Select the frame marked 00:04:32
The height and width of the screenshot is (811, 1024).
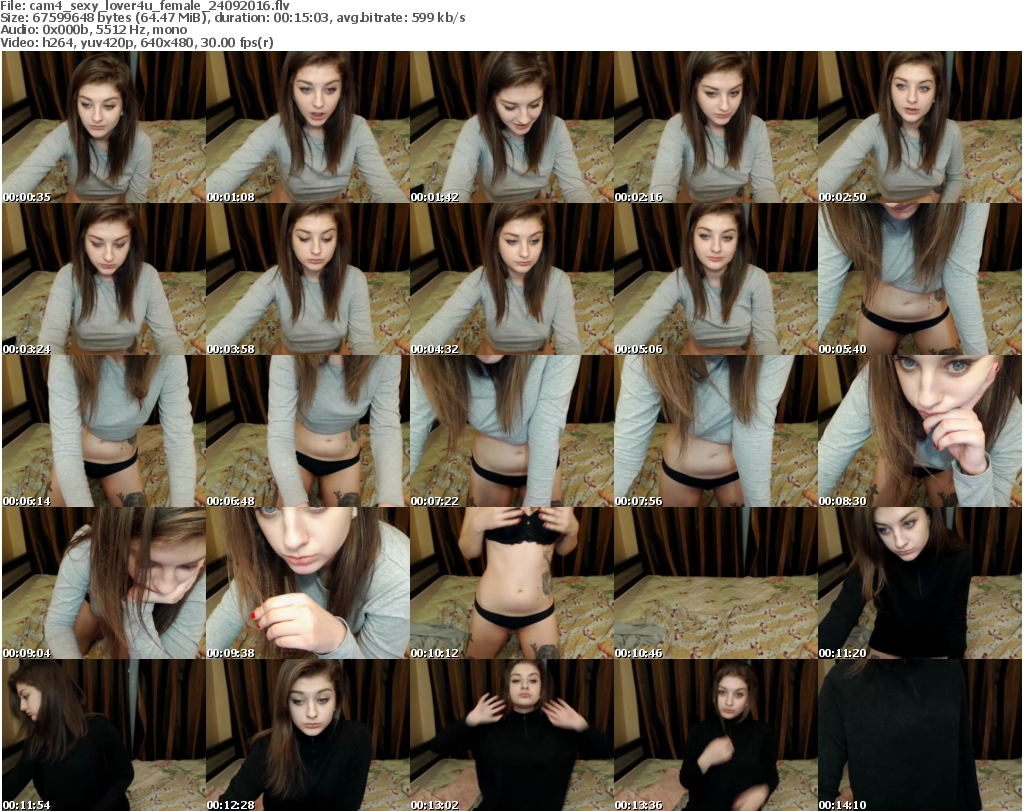[x=511, y=280]
